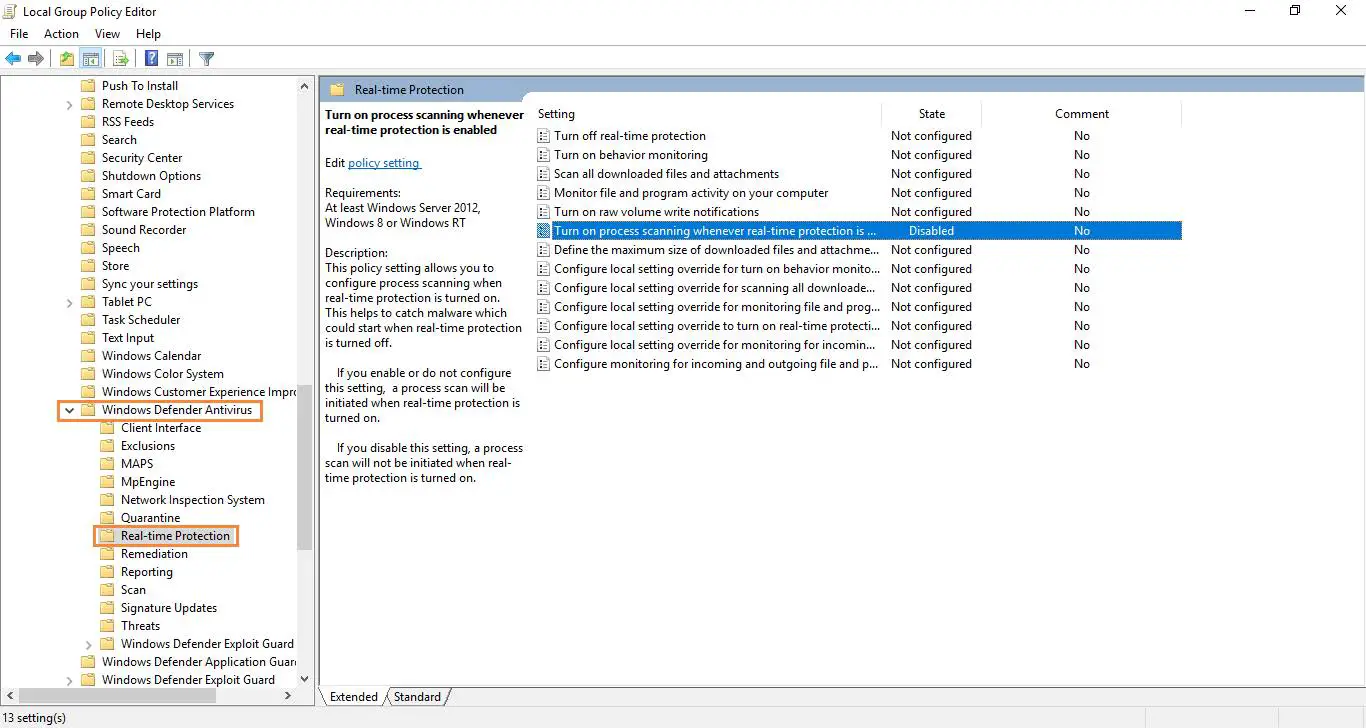The height and width of the screenshot is (728, 1366).
Task: Open the File menu
Action: coord(19,34)
